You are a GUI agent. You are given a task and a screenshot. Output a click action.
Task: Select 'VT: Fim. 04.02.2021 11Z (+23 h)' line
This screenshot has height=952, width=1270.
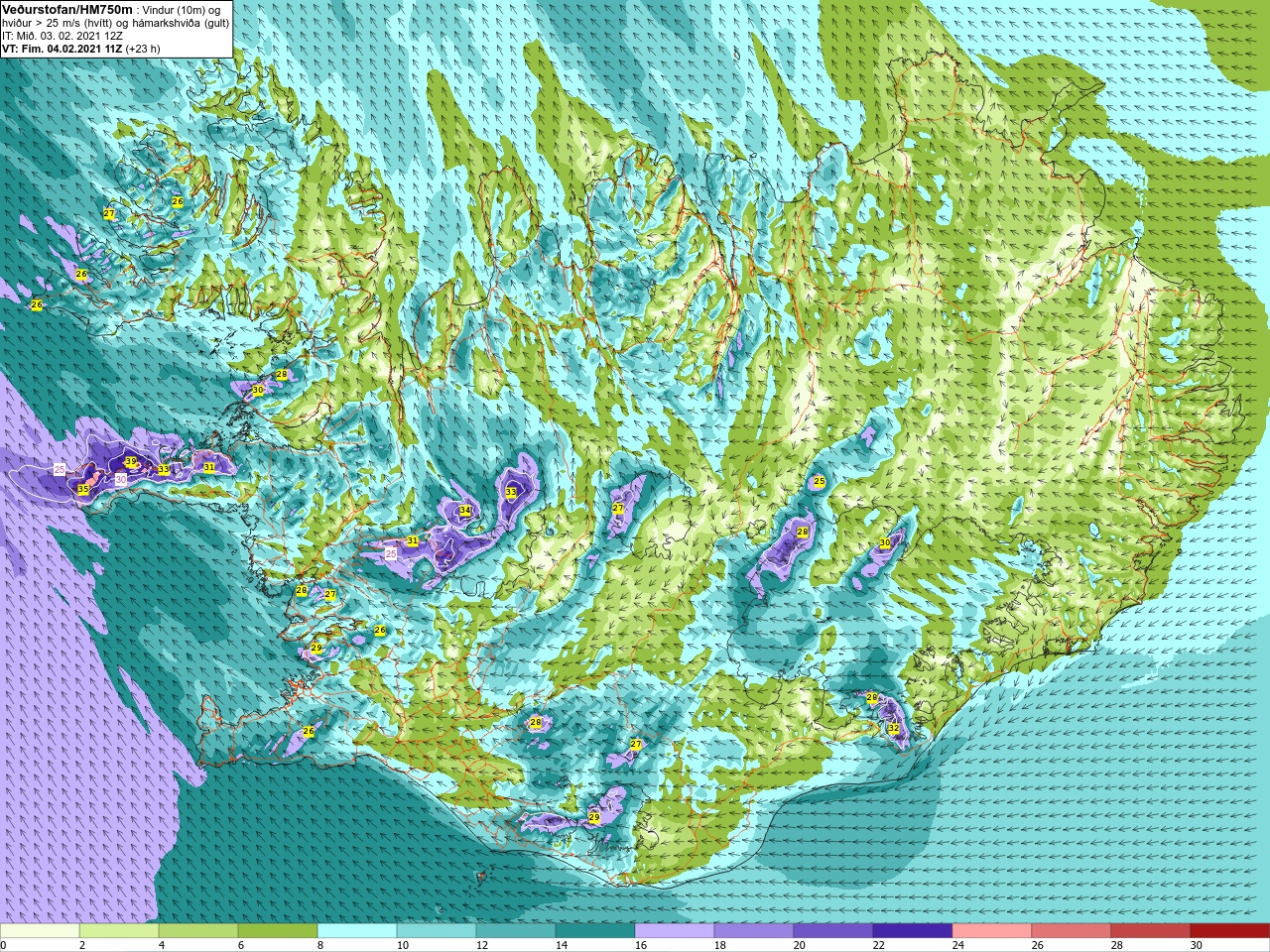click(x=80, y=49)
